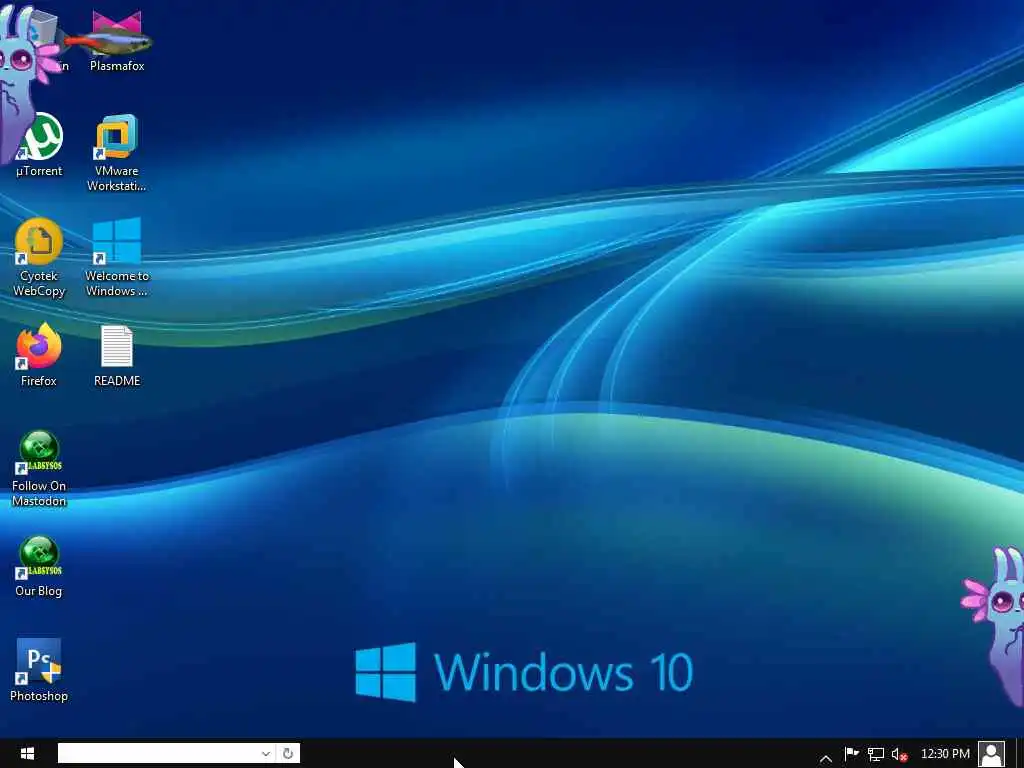Viewport: 1024px width, 768px height.
Task: Select the README text file
Action: point(117,355)
